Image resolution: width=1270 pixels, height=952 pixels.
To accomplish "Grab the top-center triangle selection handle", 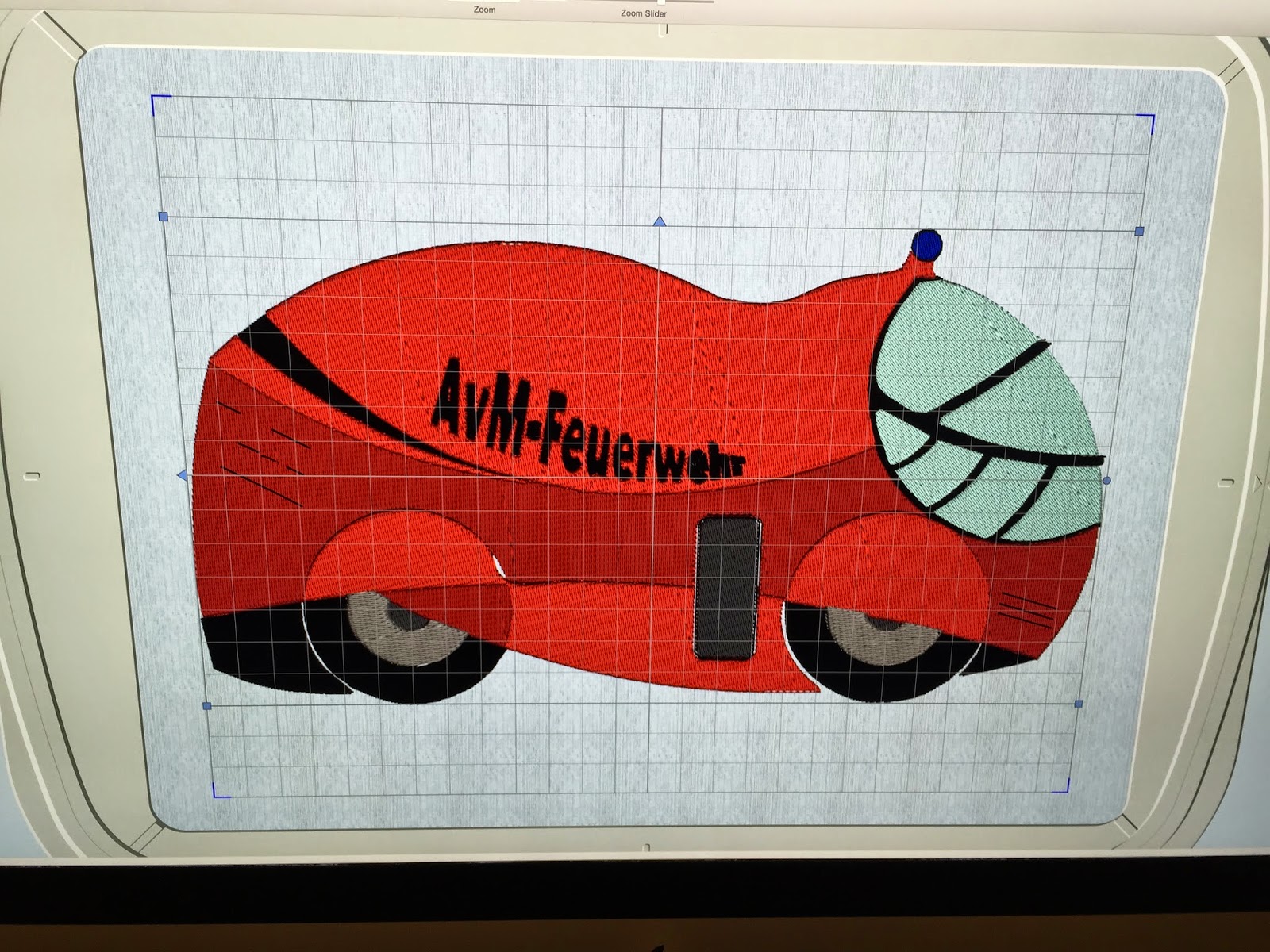I will (660, 221).
